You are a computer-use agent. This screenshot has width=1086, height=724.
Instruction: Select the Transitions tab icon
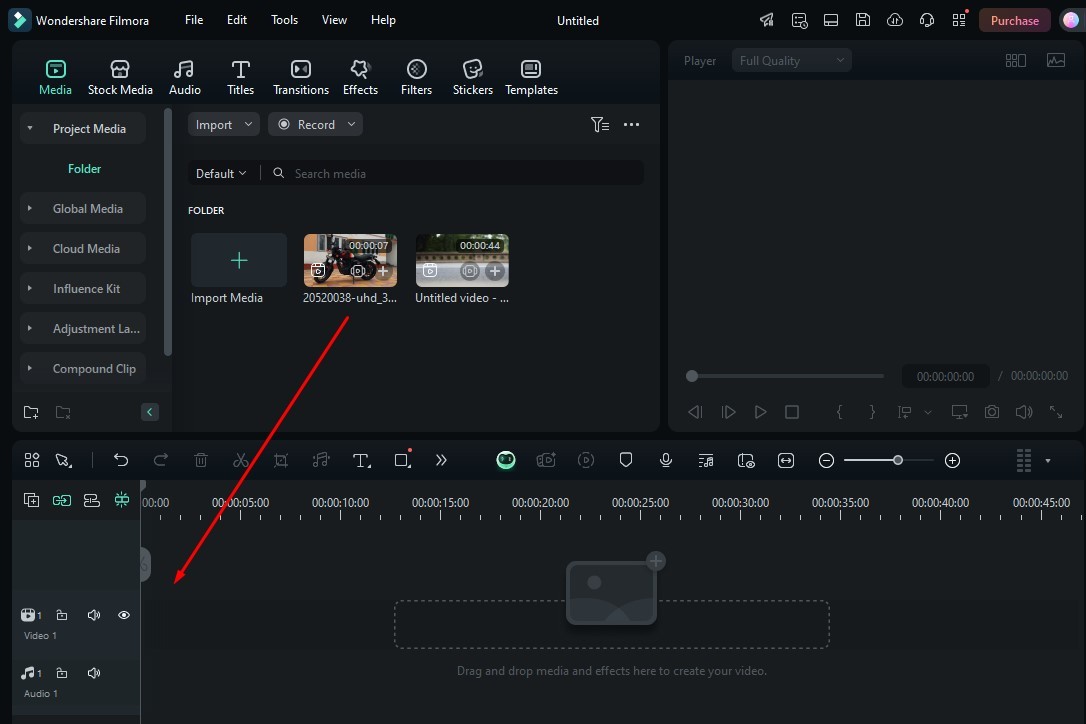click(x=300, y=77)
